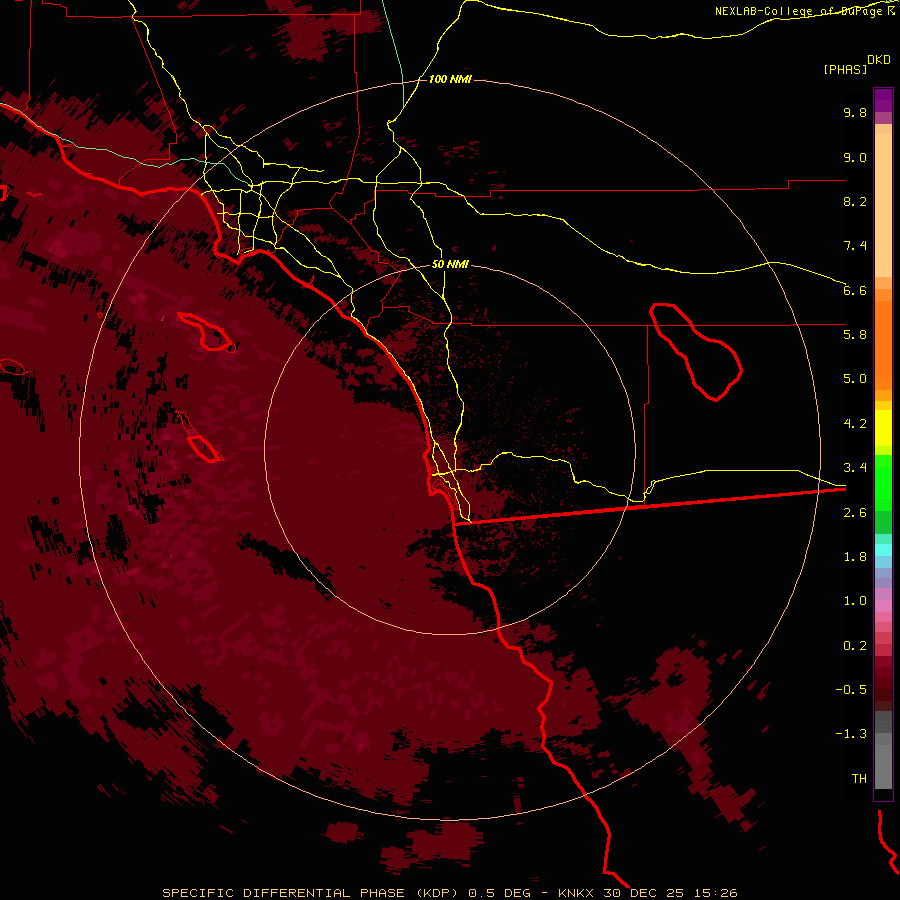Viewport: 900px width, 900px height.
Task: Click the 1.0 scale value
Action: tap(855, 601)
